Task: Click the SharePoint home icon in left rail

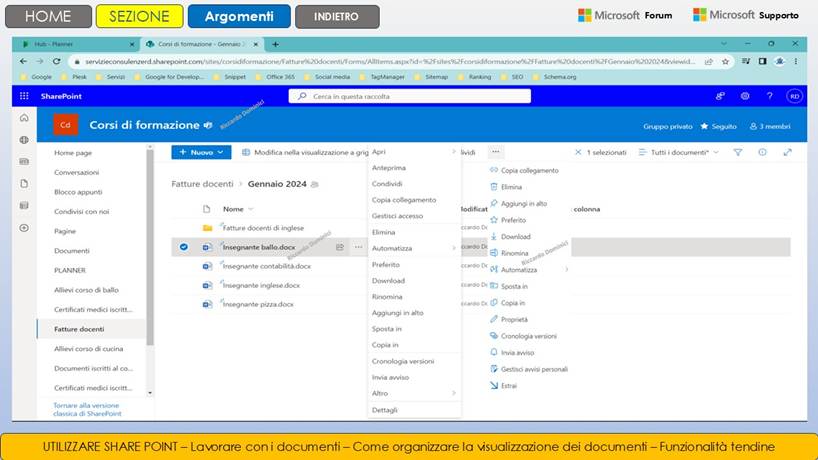Action: click(24, 118)
